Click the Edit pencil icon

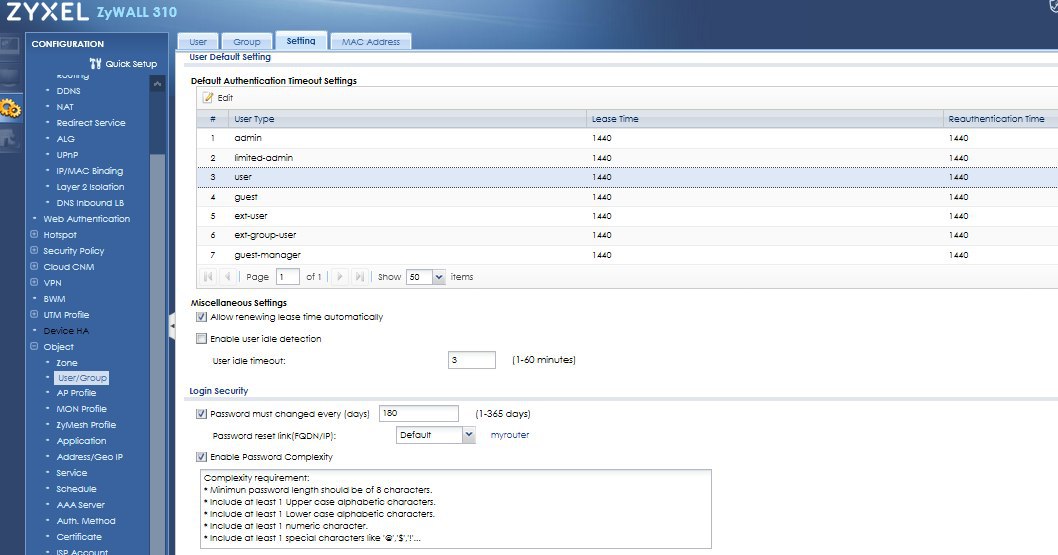tap(209, 98)
